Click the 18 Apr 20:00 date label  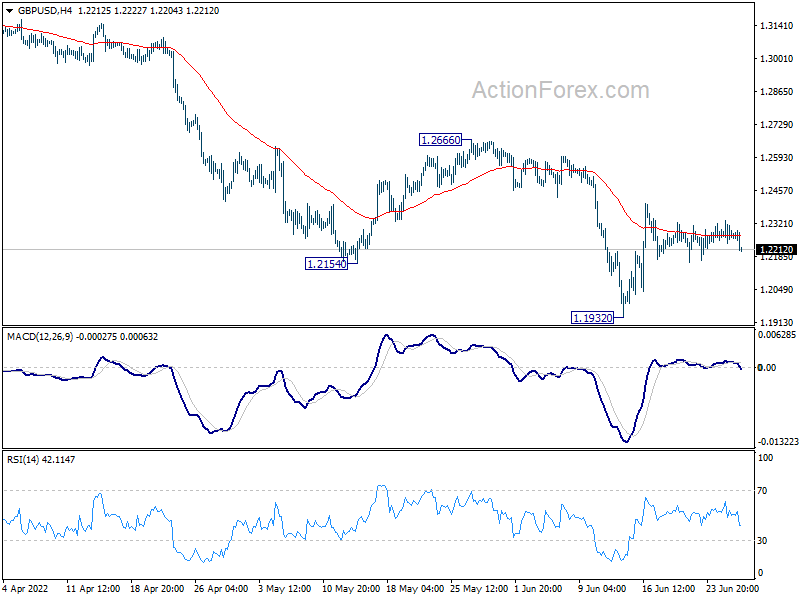click(x=157, y=589)
